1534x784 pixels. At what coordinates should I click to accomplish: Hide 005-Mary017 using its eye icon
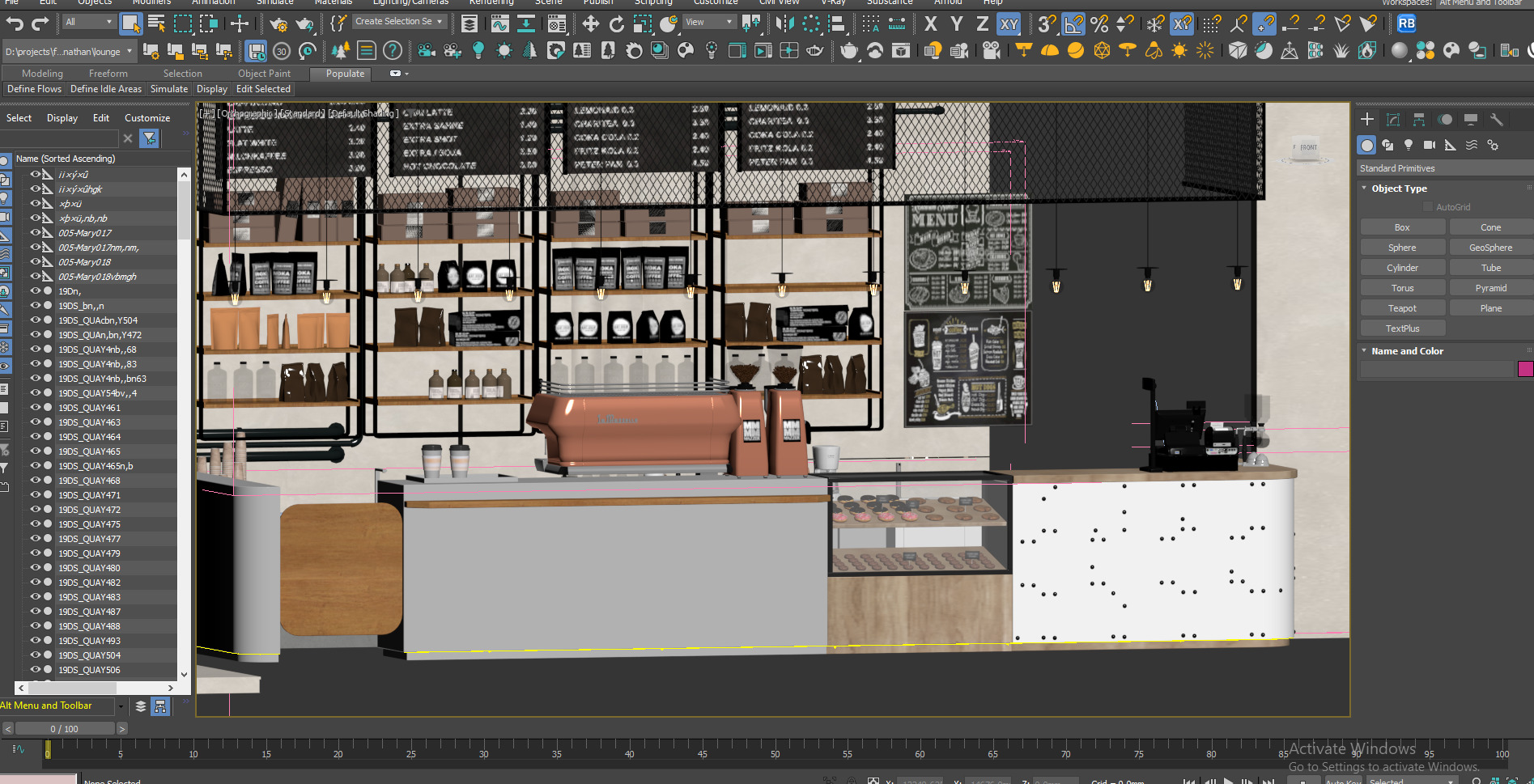tap(35, 233)
